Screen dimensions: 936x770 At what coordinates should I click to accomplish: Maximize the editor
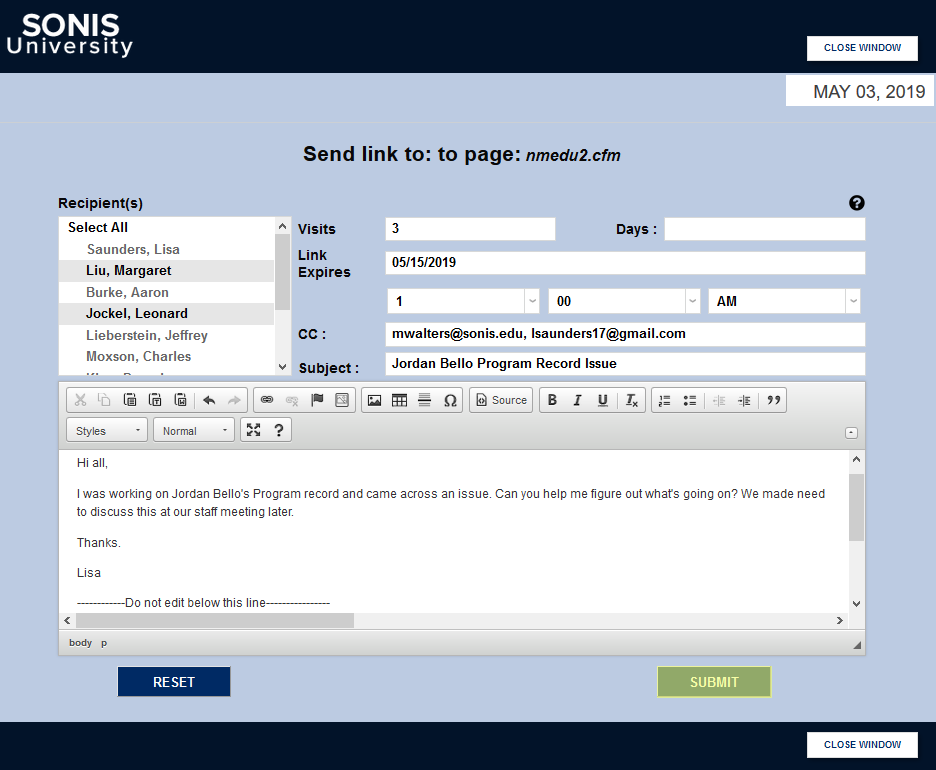coord(254,430)
